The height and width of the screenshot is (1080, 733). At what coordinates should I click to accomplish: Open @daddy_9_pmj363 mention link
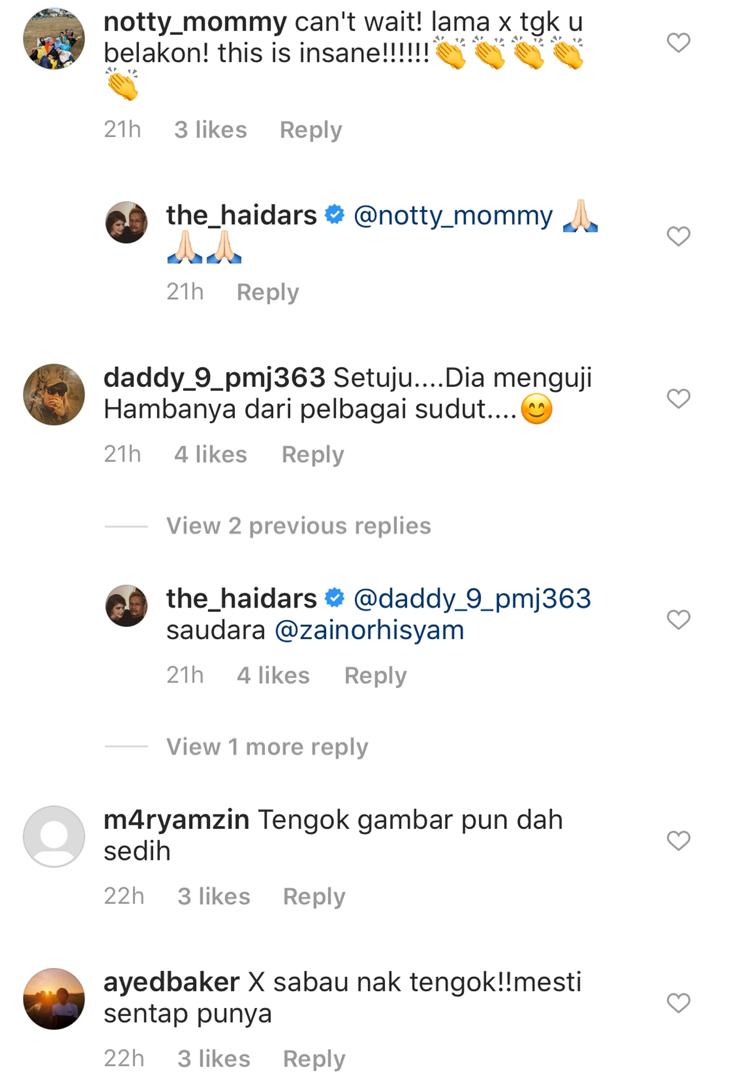[x=472, y=599]
